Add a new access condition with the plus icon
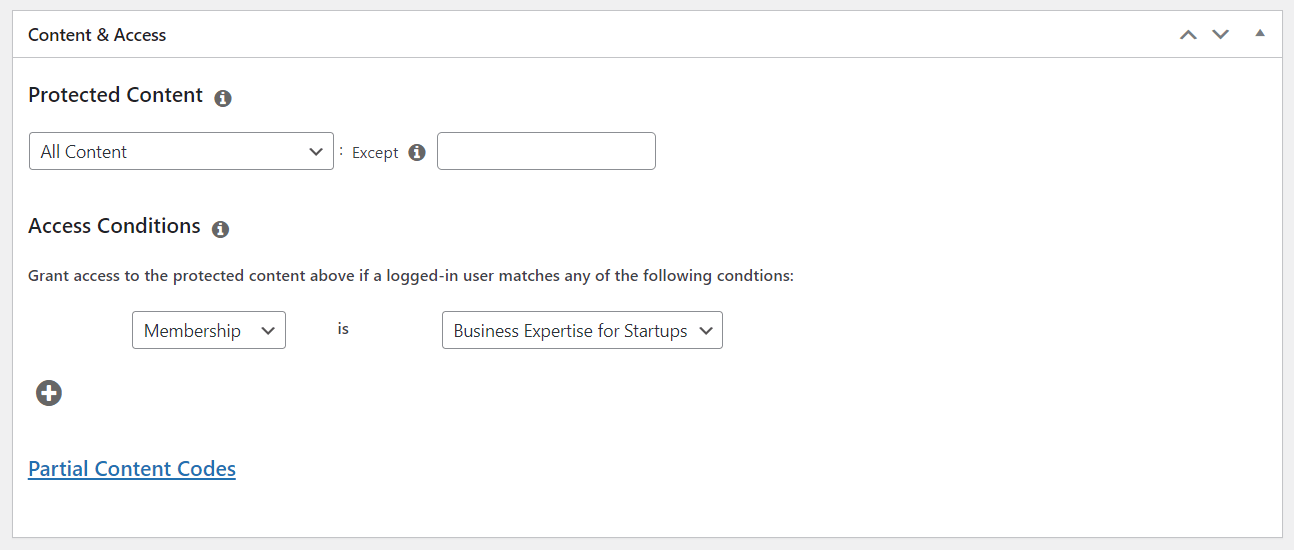Viewport: 1294px width, 550px height. (x=49, y=393)
